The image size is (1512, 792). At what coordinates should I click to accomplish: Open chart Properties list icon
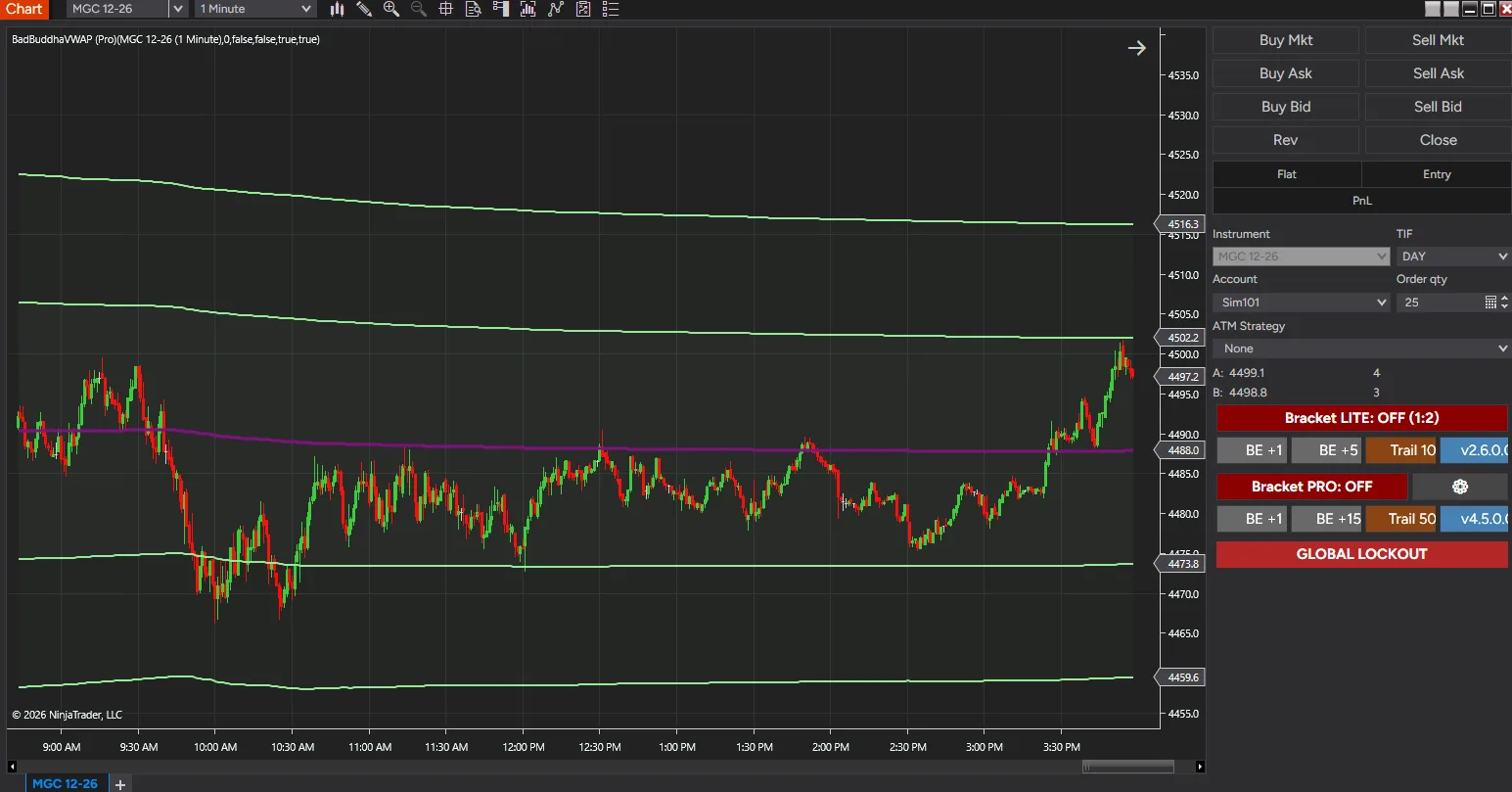[x=611, y=9]
